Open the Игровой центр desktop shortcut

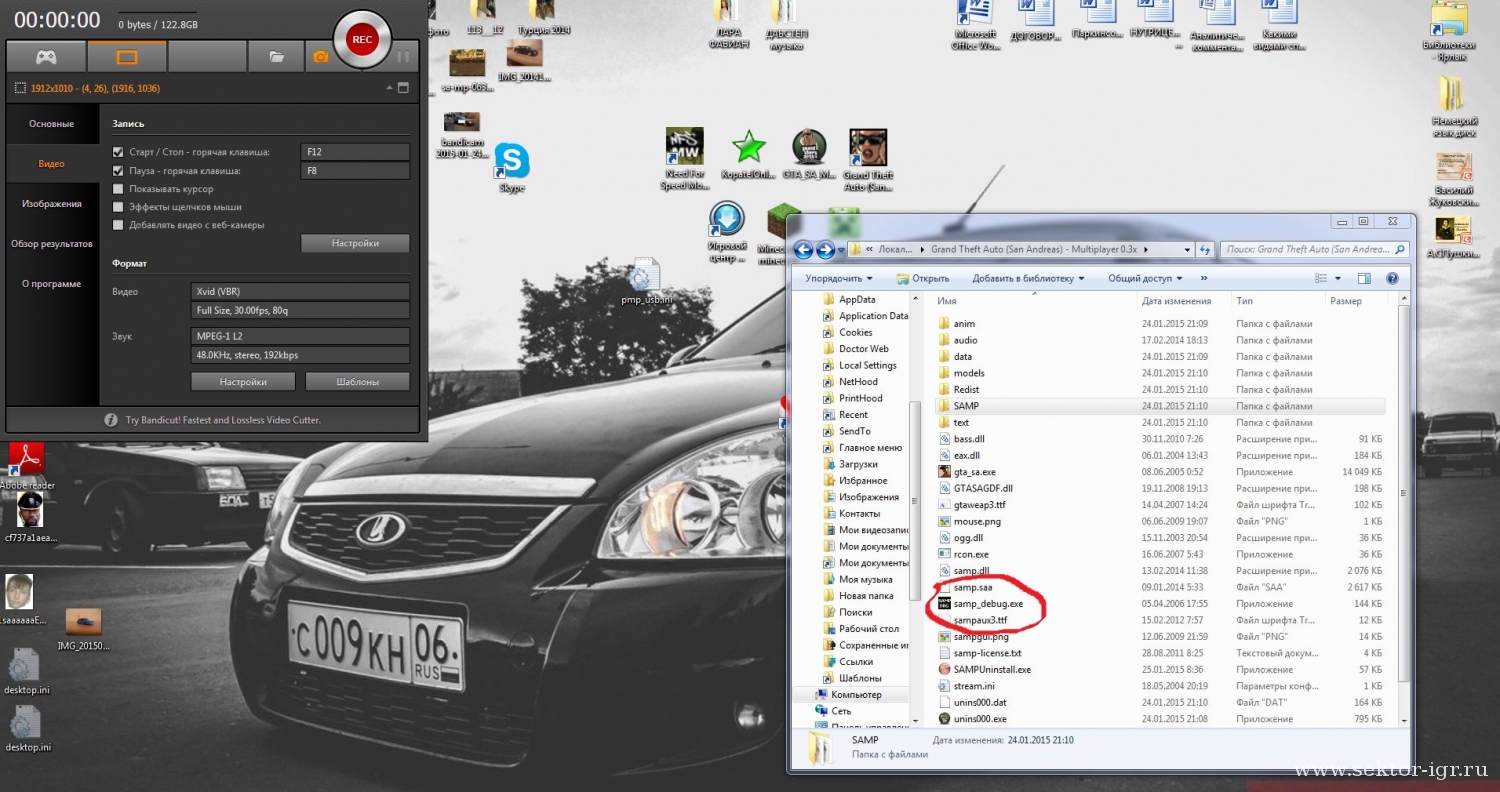[727, 231]
